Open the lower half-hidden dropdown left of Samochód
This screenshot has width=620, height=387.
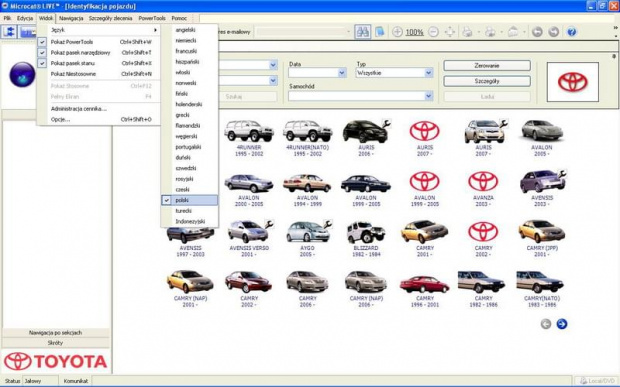(273, 81)
